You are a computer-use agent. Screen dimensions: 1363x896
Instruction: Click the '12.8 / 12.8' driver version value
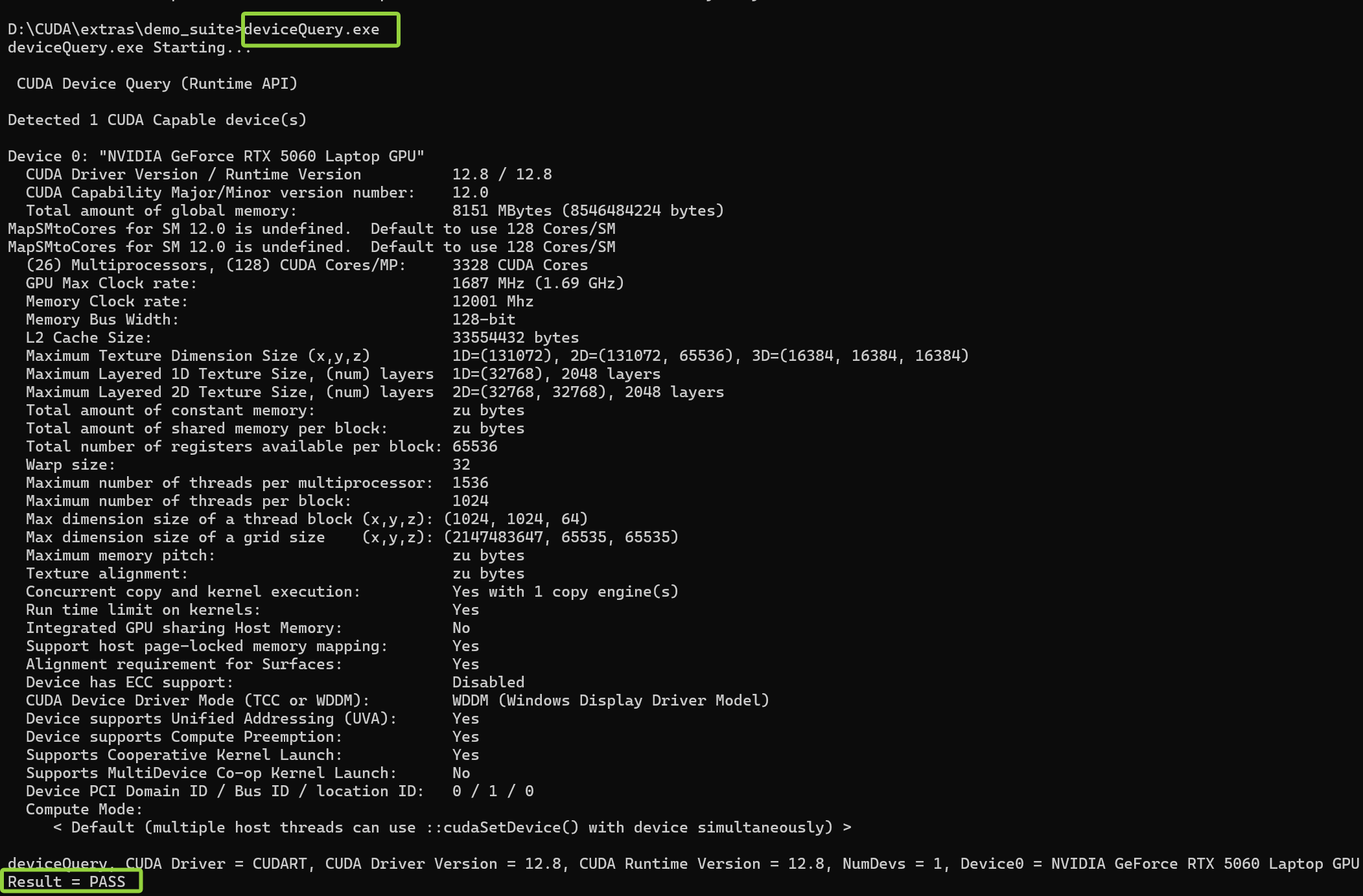pos(502,175)
